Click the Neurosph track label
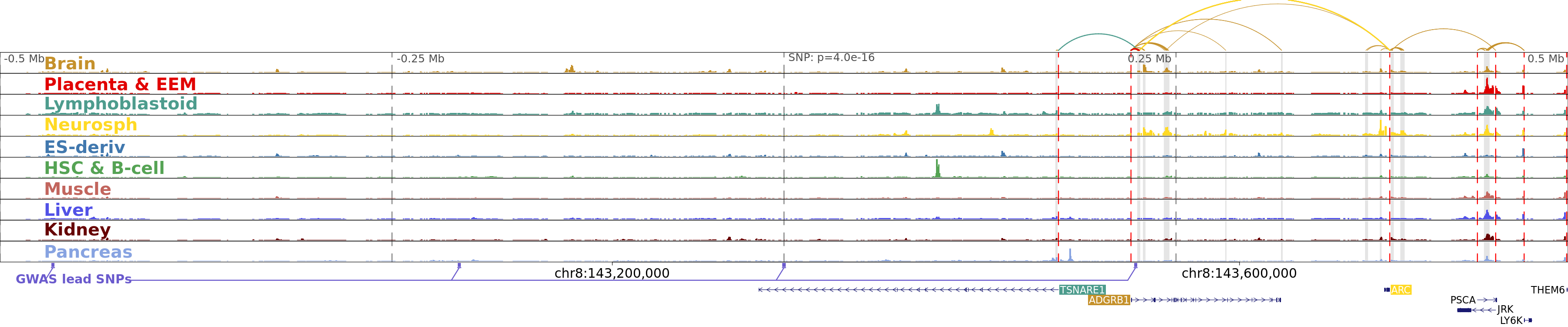This screenshot has width=1568, height=327. (91, 125)
